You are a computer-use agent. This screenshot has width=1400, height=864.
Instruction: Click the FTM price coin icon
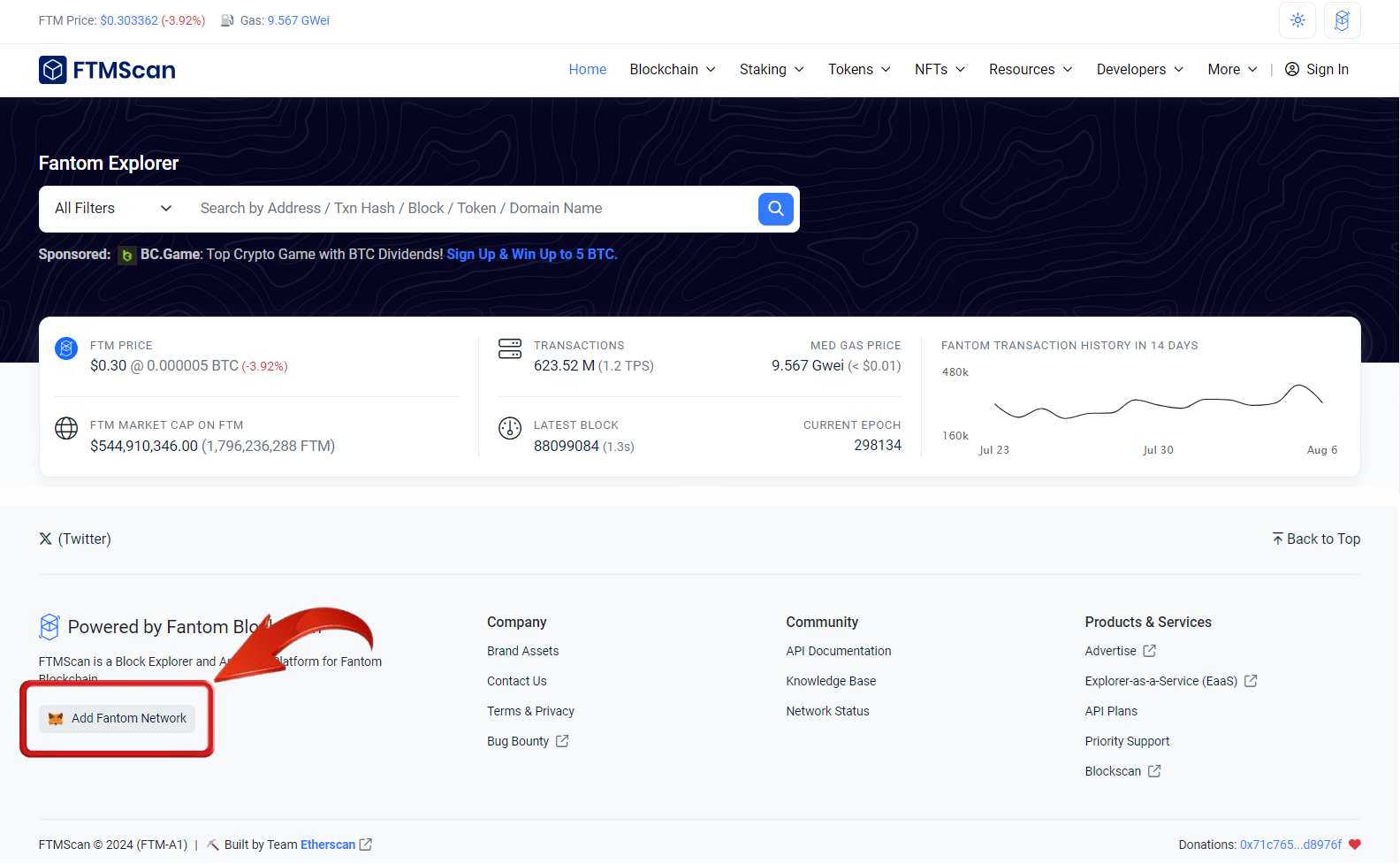pyautogui.click(x=66, y=348)
